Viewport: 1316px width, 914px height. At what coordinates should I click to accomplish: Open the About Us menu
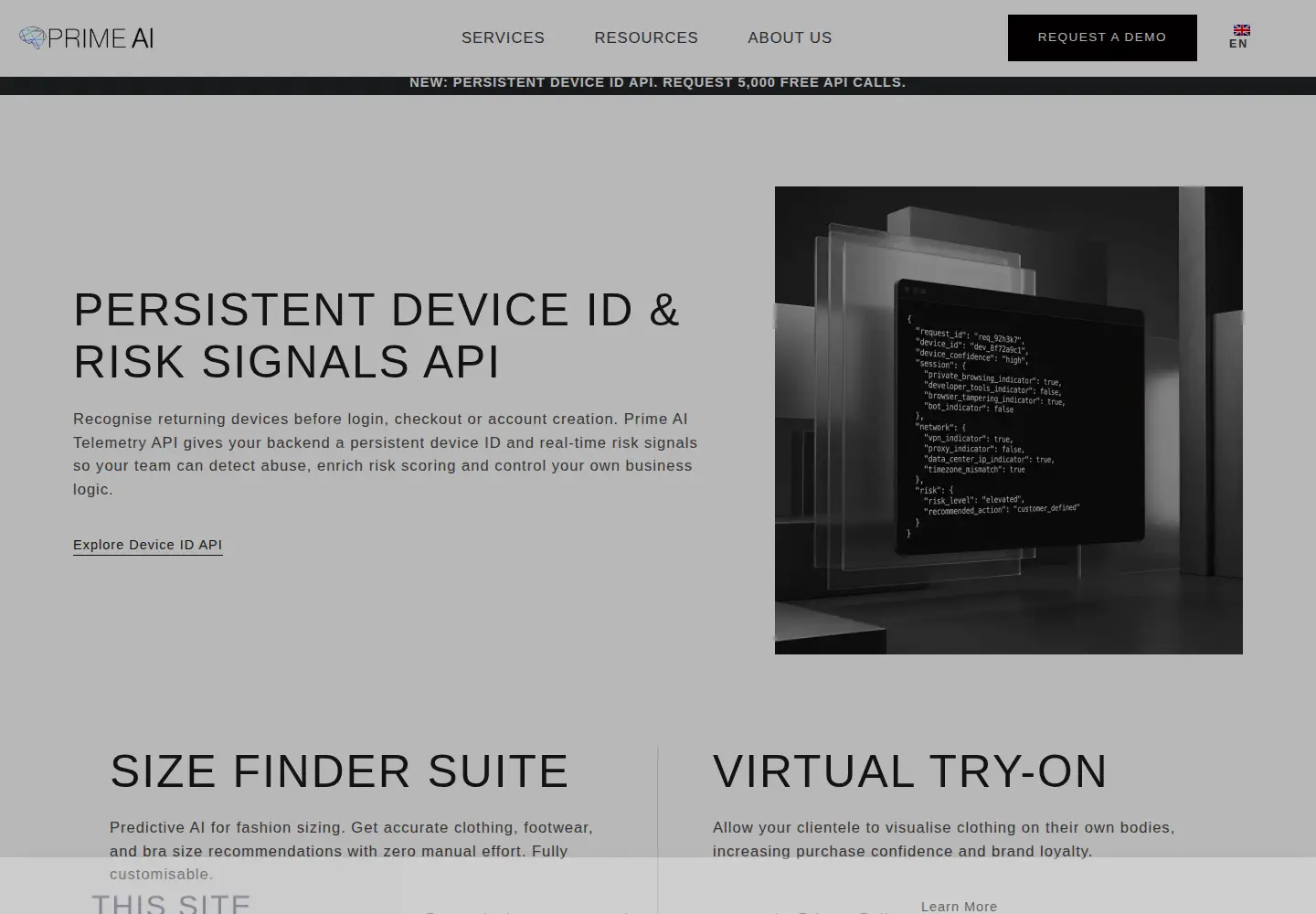coord(790,37)
